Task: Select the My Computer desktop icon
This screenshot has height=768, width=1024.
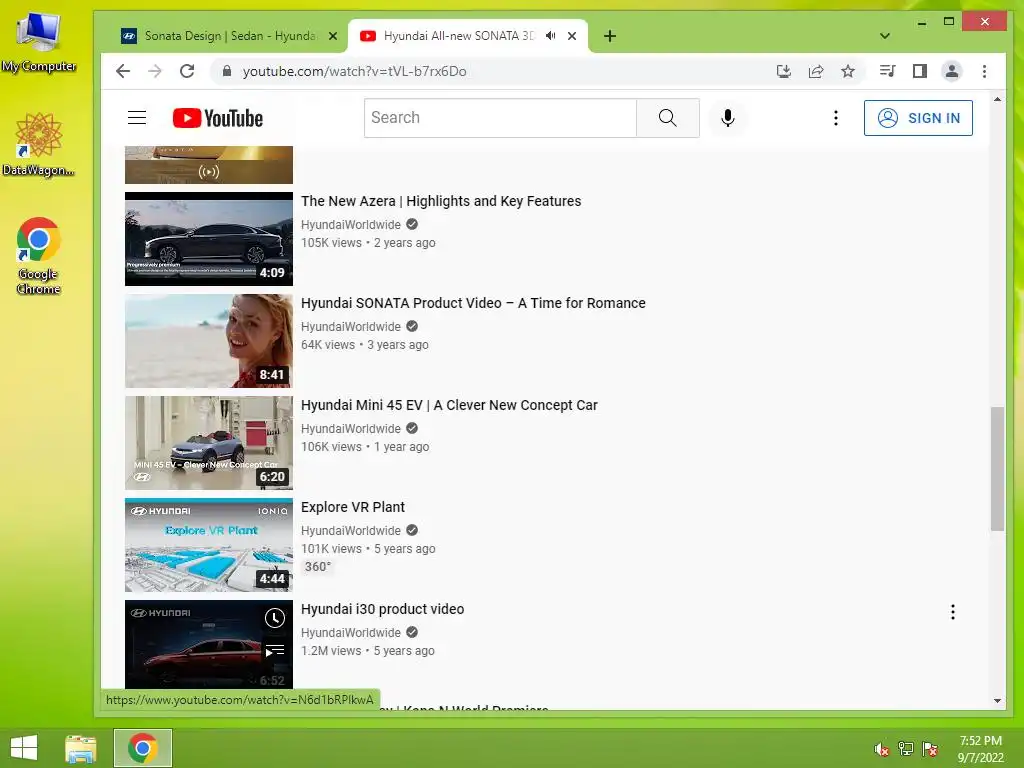Action: (39, 42)
